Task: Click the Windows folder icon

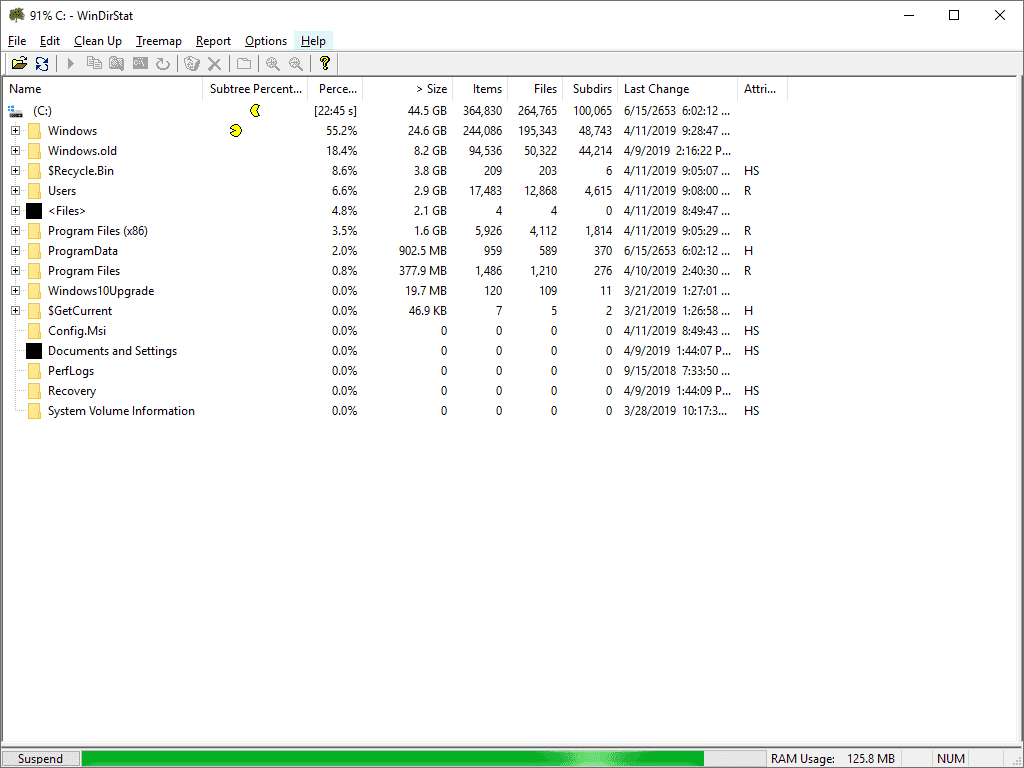Action: 34,131
